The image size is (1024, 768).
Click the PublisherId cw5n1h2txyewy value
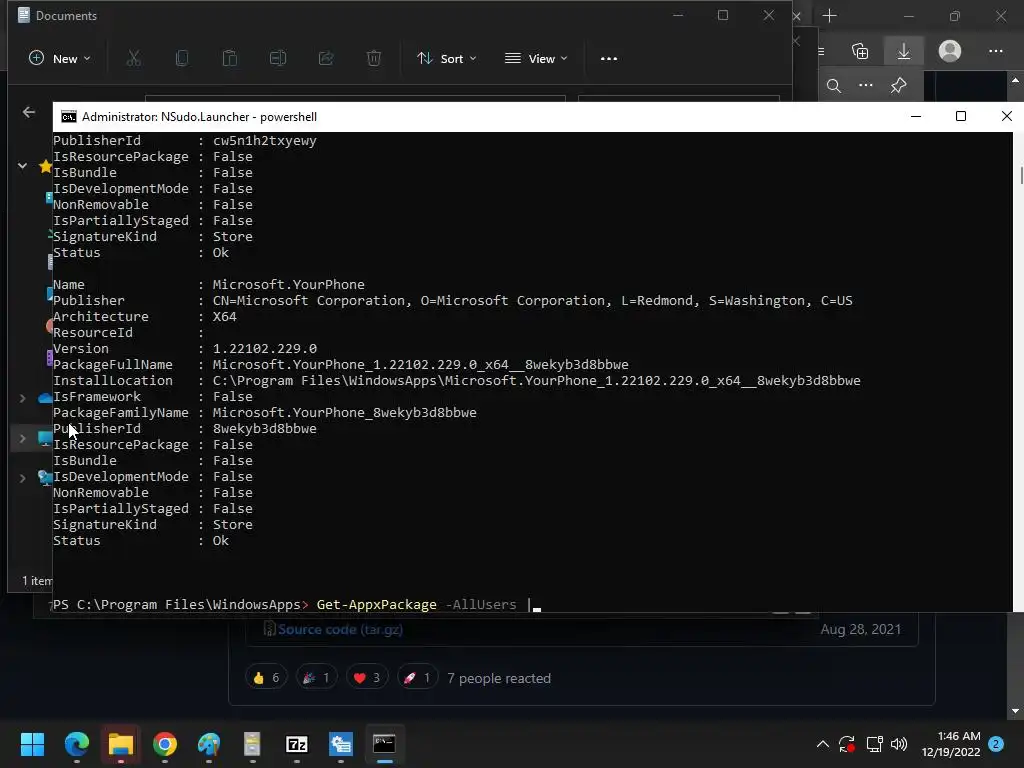click(x=264, y=140)
